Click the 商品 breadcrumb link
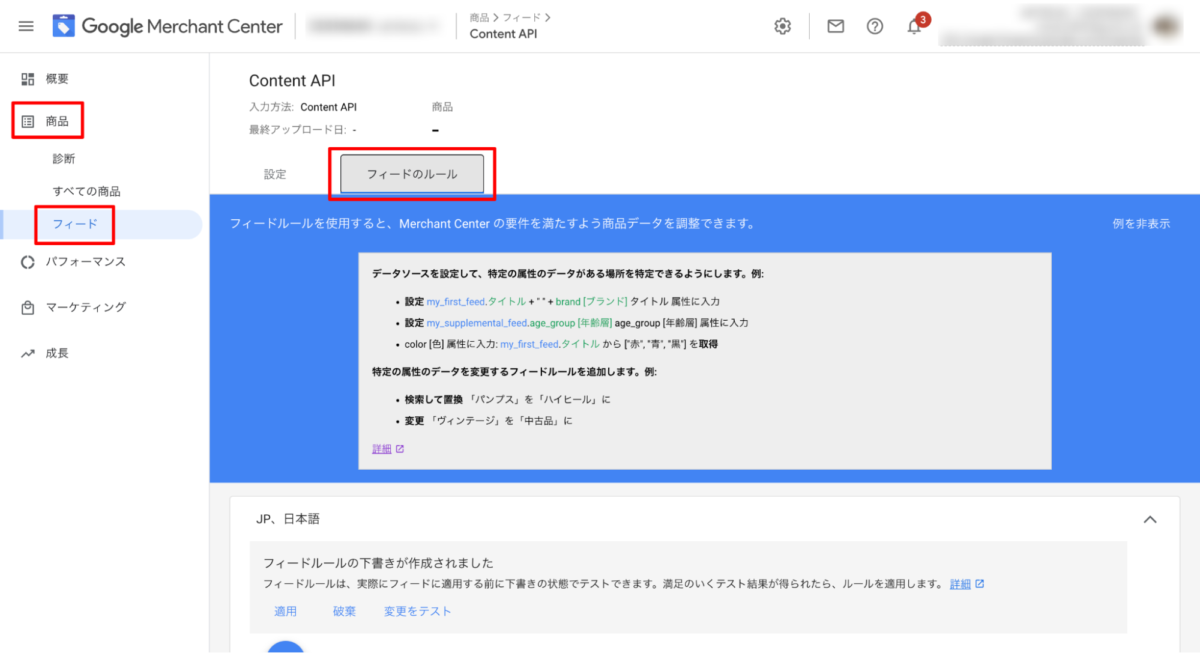Image resolution: width=1200 pixels, height=653 pixels. tap(480, 17)
